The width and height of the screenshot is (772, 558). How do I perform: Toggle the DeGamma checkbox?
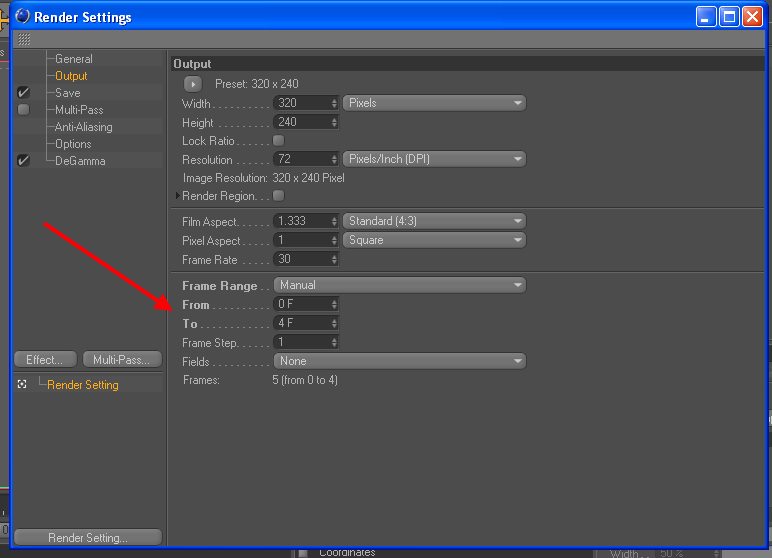(x=23, y=161)
